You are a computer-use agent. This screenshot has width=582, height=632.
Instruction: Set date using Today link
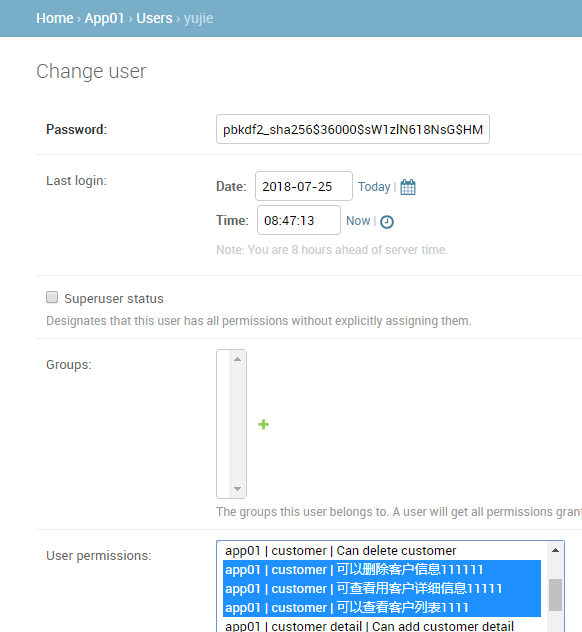(x=374, y=187)
